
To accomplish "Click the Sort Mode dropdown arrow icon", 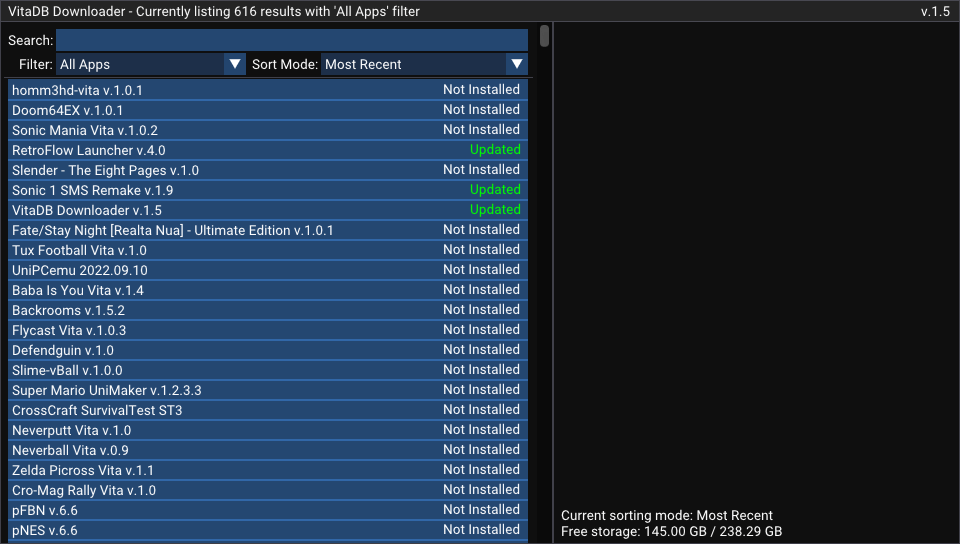I will pos(517,64).
